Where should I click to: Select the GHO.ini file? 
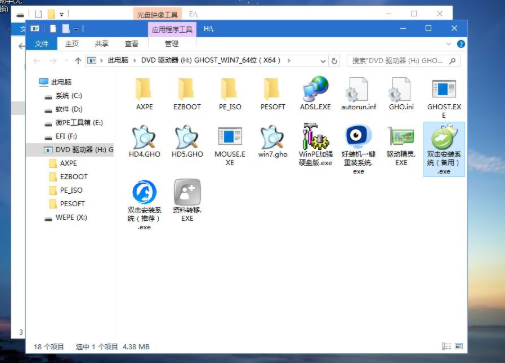click(401, 93)
